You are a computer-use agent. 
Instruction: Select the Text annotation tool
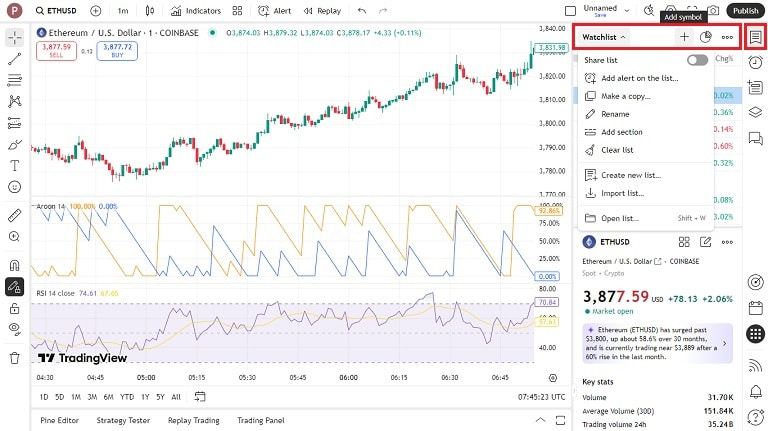pos(15,166)
